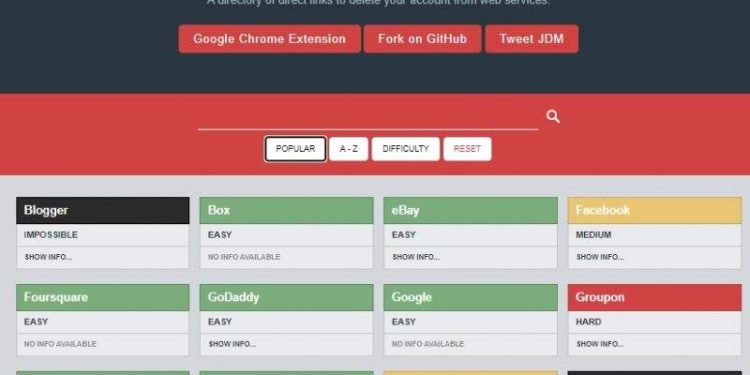The width and height of the screenshot is (750, 375).
Task: Expand Show Info under eBay
Action: click(x=416, y=257)
